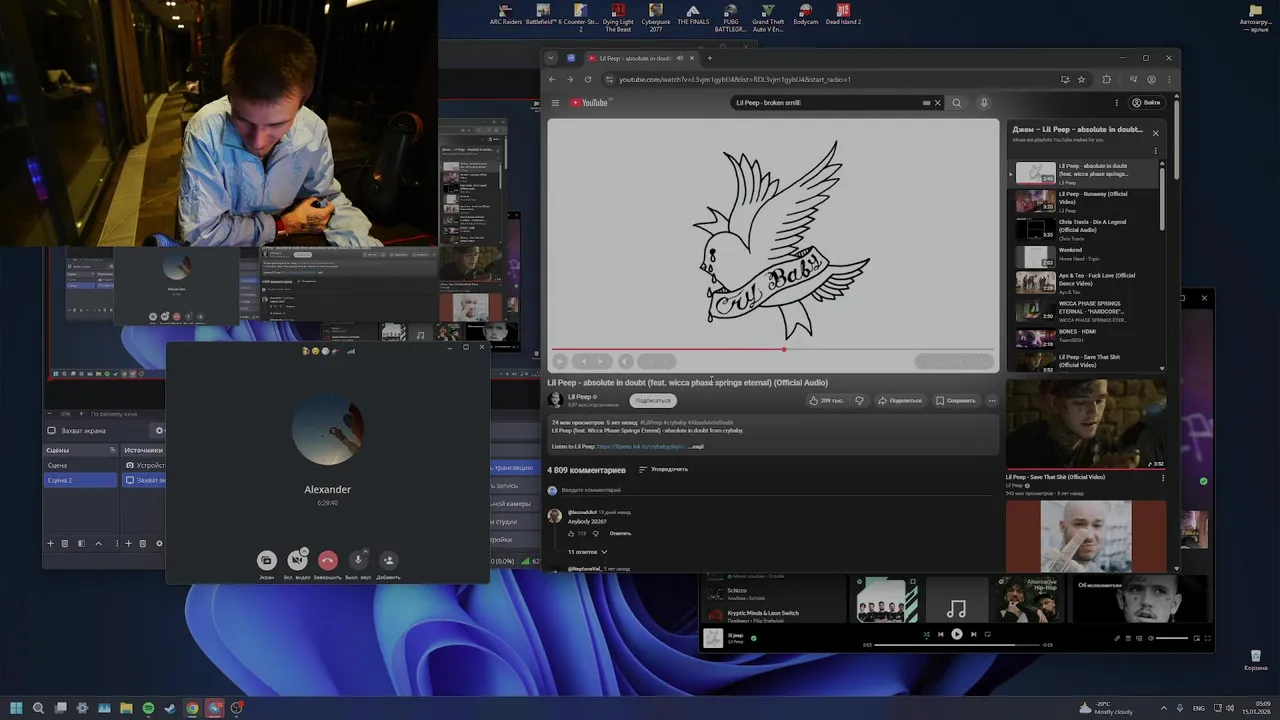Image resolution: width=1280 pixels, height=720 pixels.
Task: Open Steam from the taskbar
Action: coord(170,708)
